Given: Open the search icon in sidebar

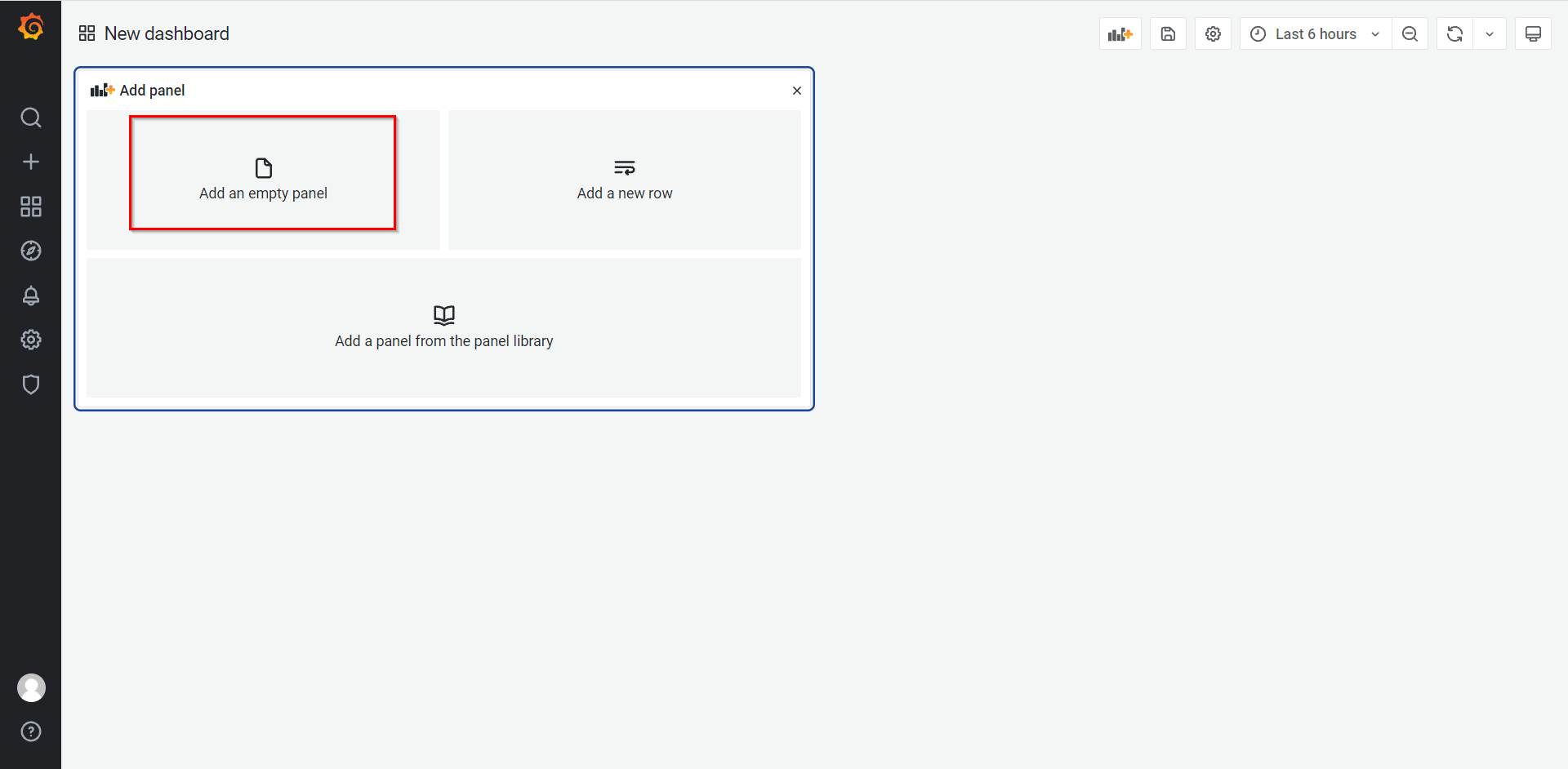Looking at the screenshot, I should (x=31, y=118).
